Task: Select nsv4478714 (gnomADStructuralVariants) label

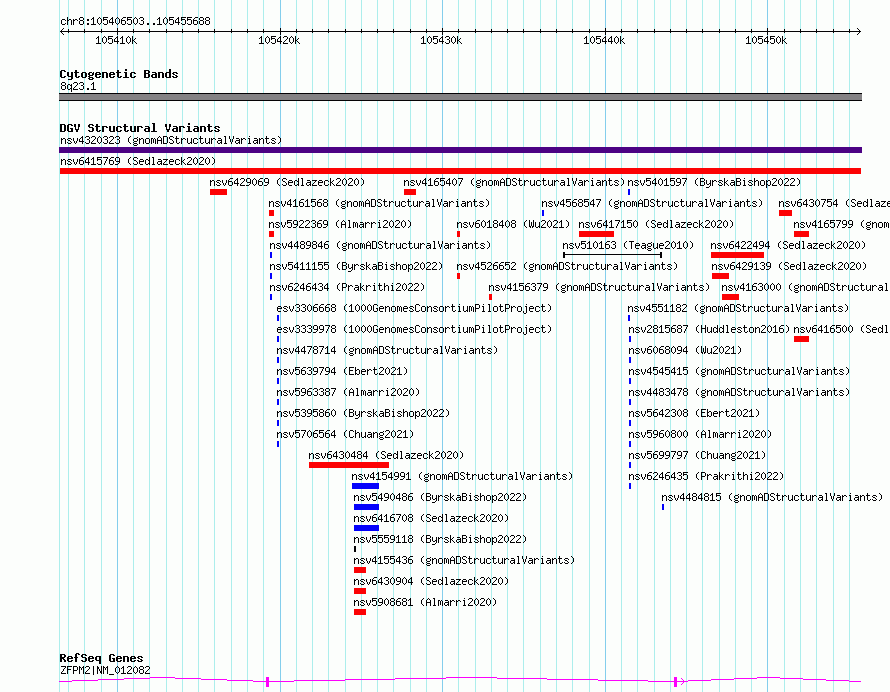Action: 387,350
